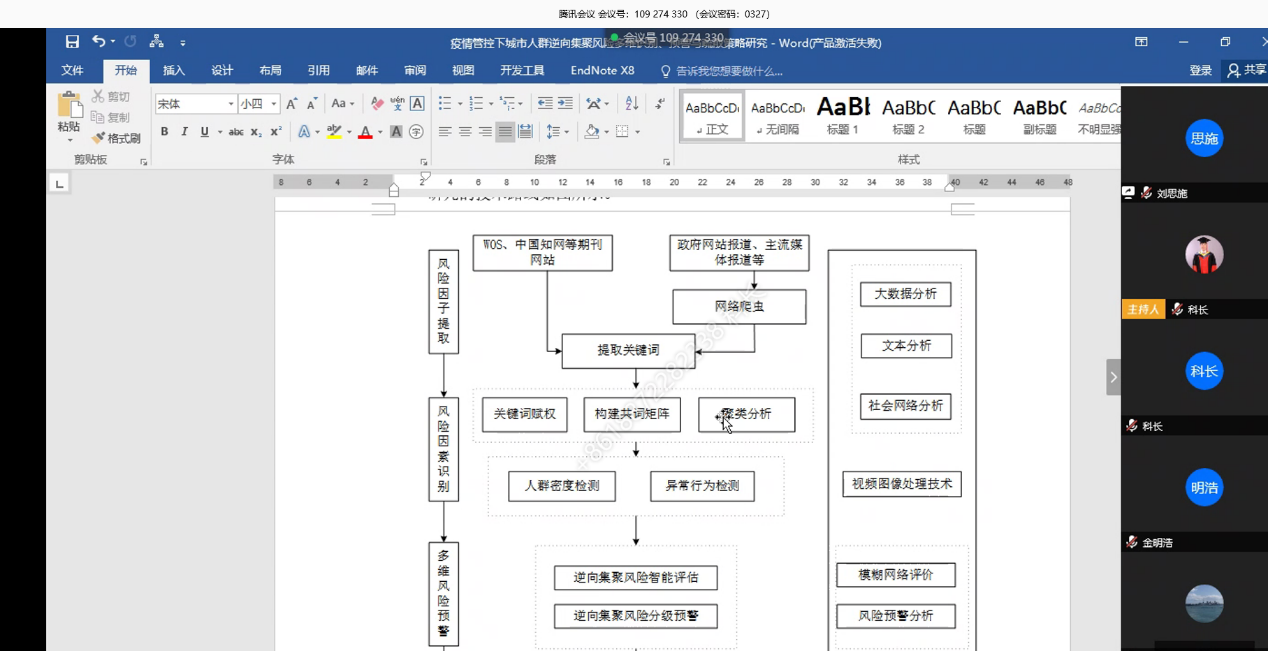Click the Save icon in quick access toolbar
This screenshot has width=1268, height=651.
tap(72, 42)
